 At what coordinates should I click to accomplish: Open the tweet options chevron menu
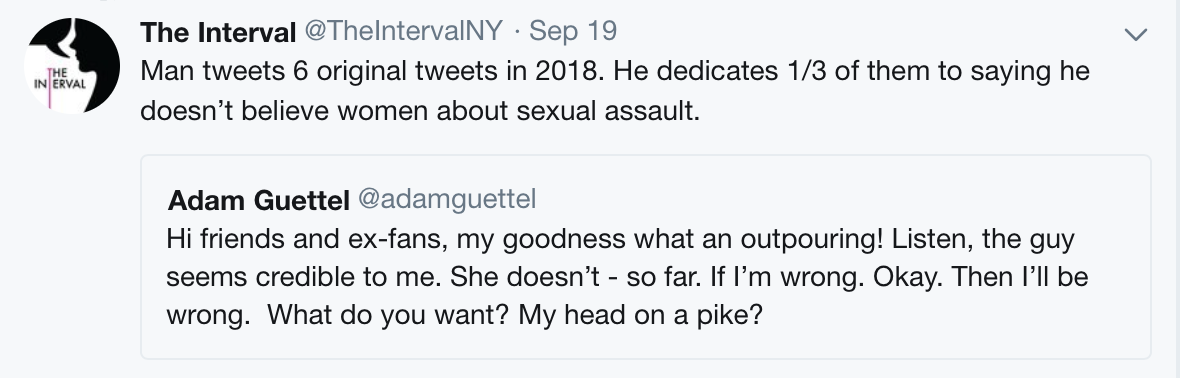tap(1135, 34)
